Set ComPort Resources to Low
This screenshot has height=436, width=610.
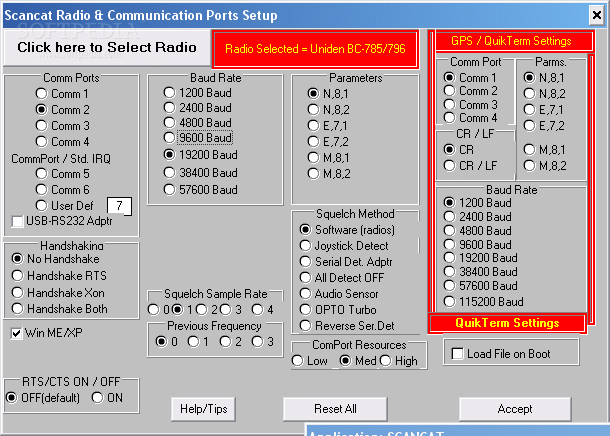tap(310, 361)
